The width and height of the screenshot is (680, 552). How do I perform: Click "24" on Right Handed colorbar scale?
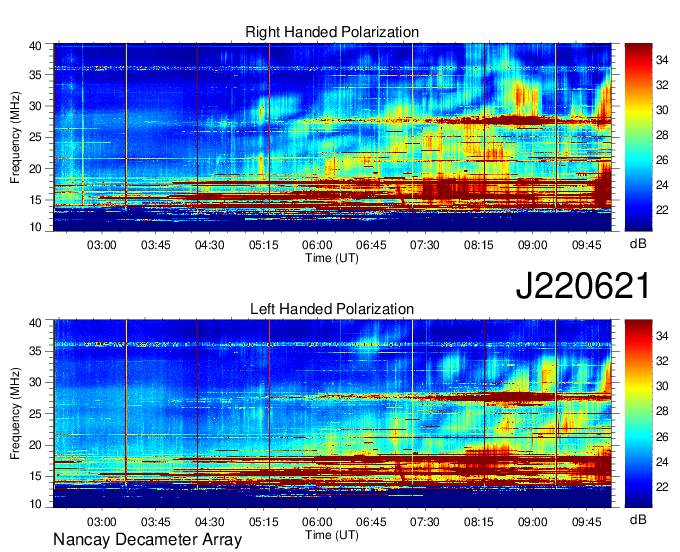[662, 185]
